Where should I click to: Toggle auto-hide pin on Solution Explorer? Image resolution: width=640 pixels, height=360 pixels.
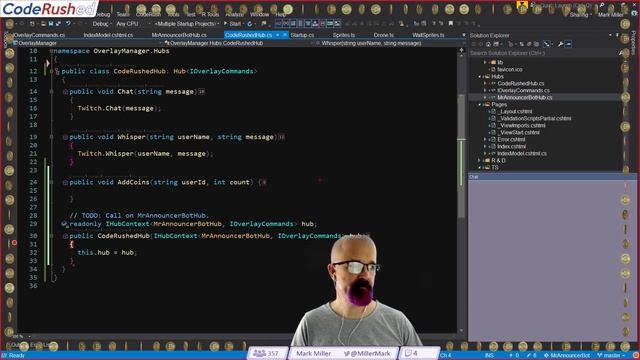pos(617,36)
